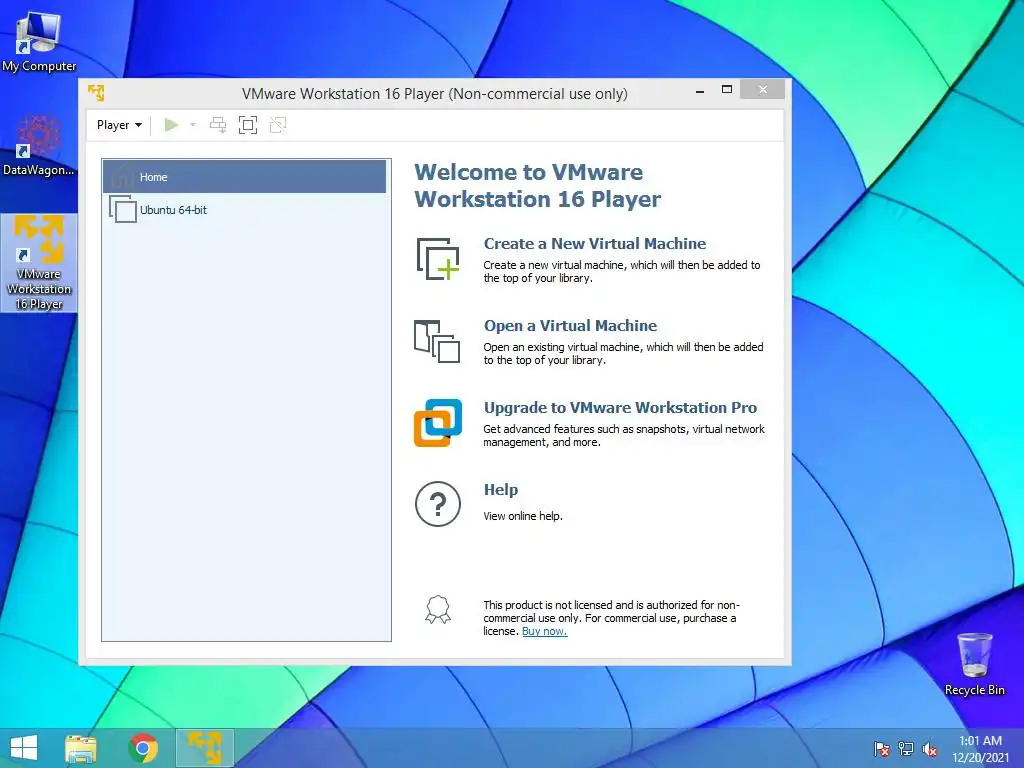Viewport: 1024px width, 768px height.
Task: Open the Action Center flag tray icon
Action: pyautogui.click(x=881, y=749)
